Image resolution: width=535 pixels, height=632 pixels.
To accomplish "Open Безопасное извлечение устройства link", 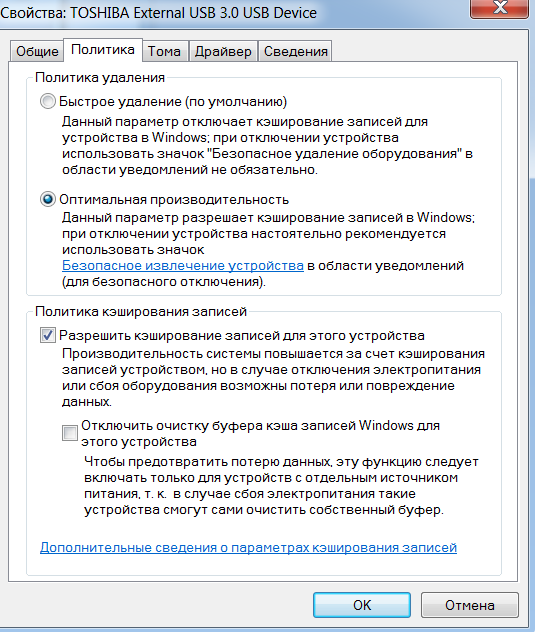I will click(x=183, y=266).
